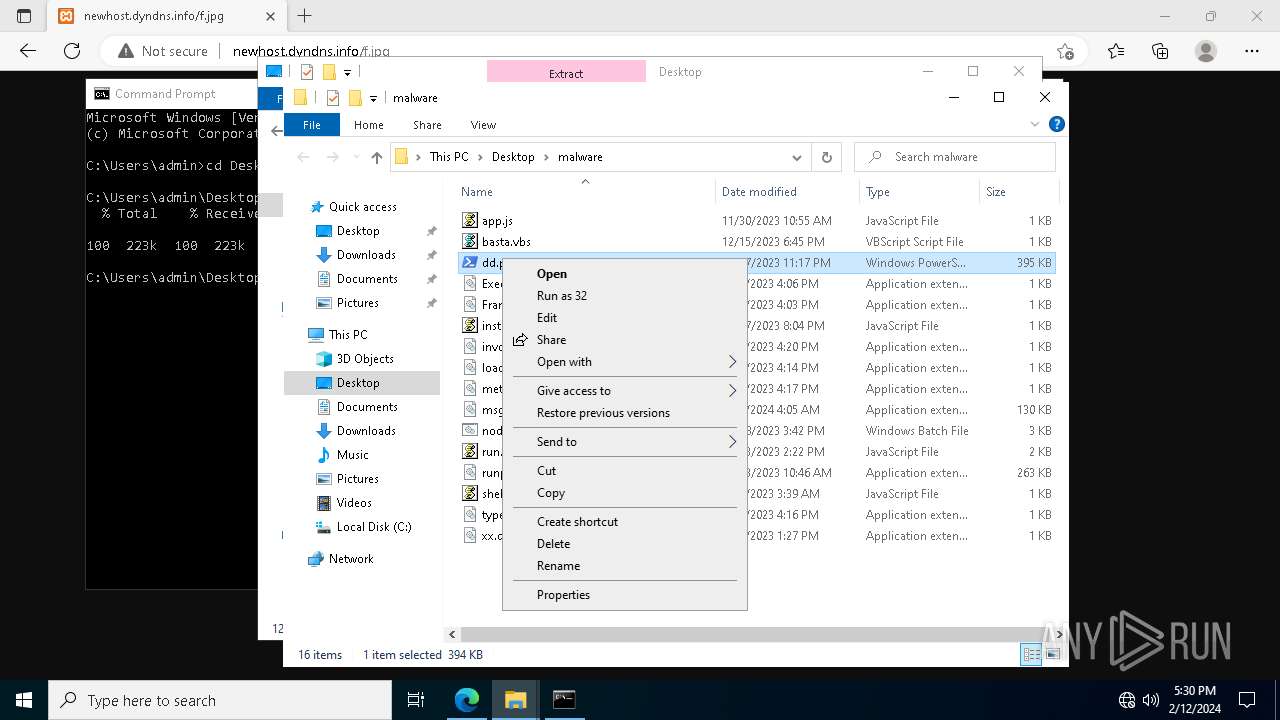Open the Edge Collections icon

tap(1160, 51)
